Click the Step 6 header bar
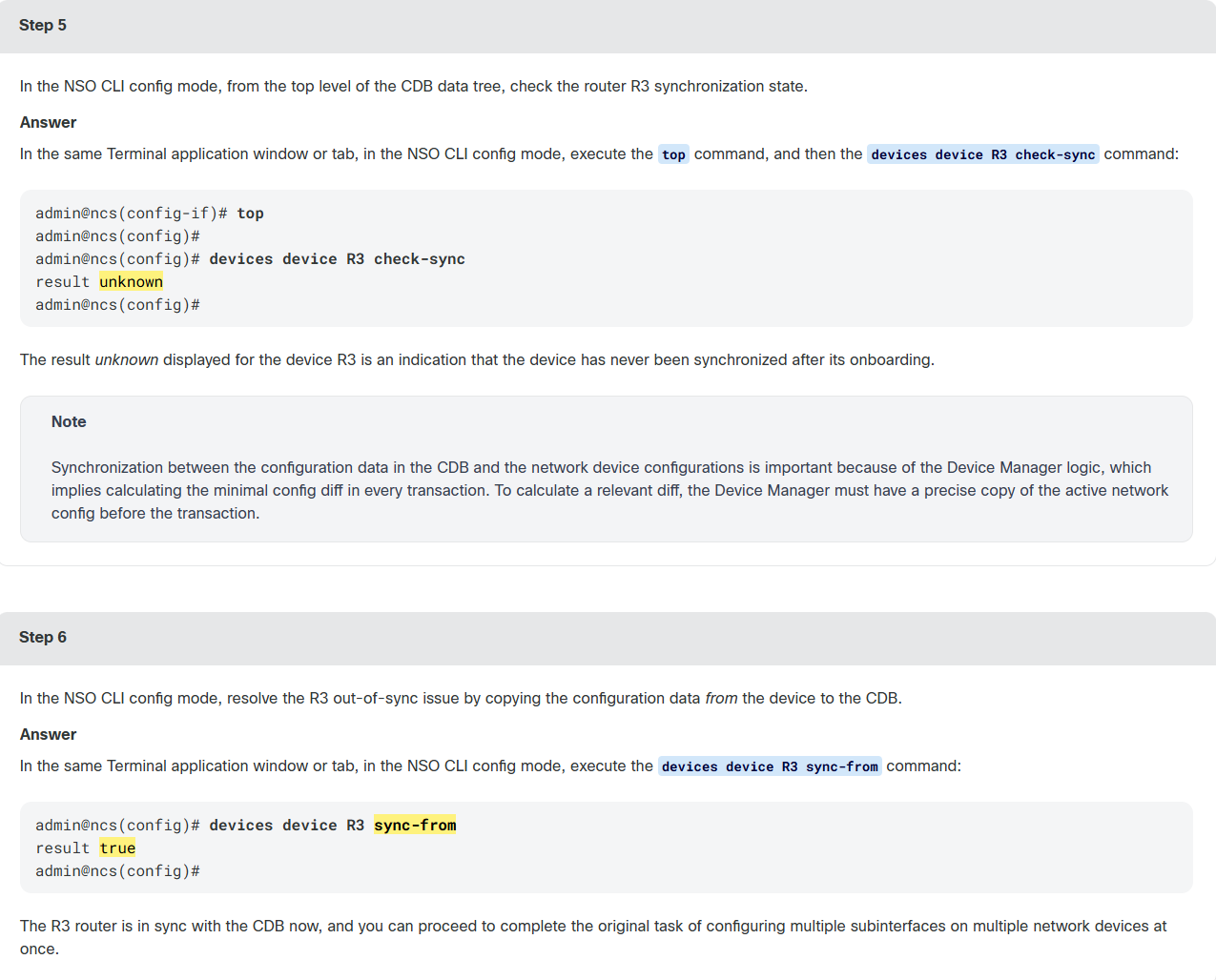Screen dimensions: 1216x980 [608, 638]
